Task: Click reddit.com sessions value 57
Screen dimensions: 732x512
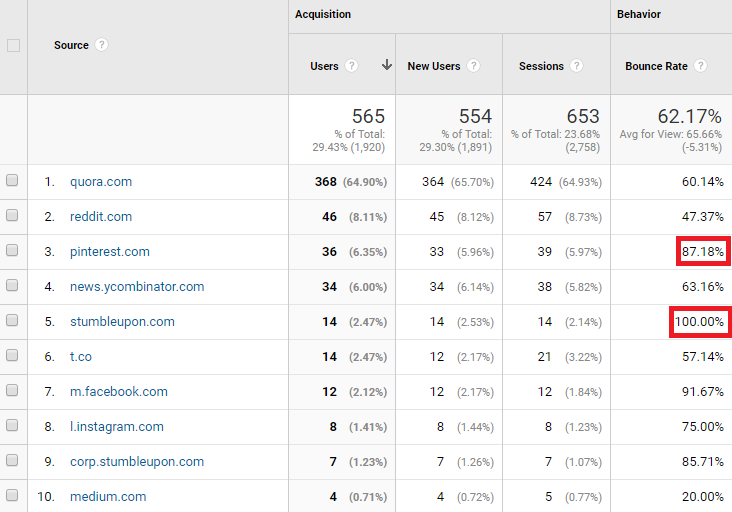Action: coord(545,217)
